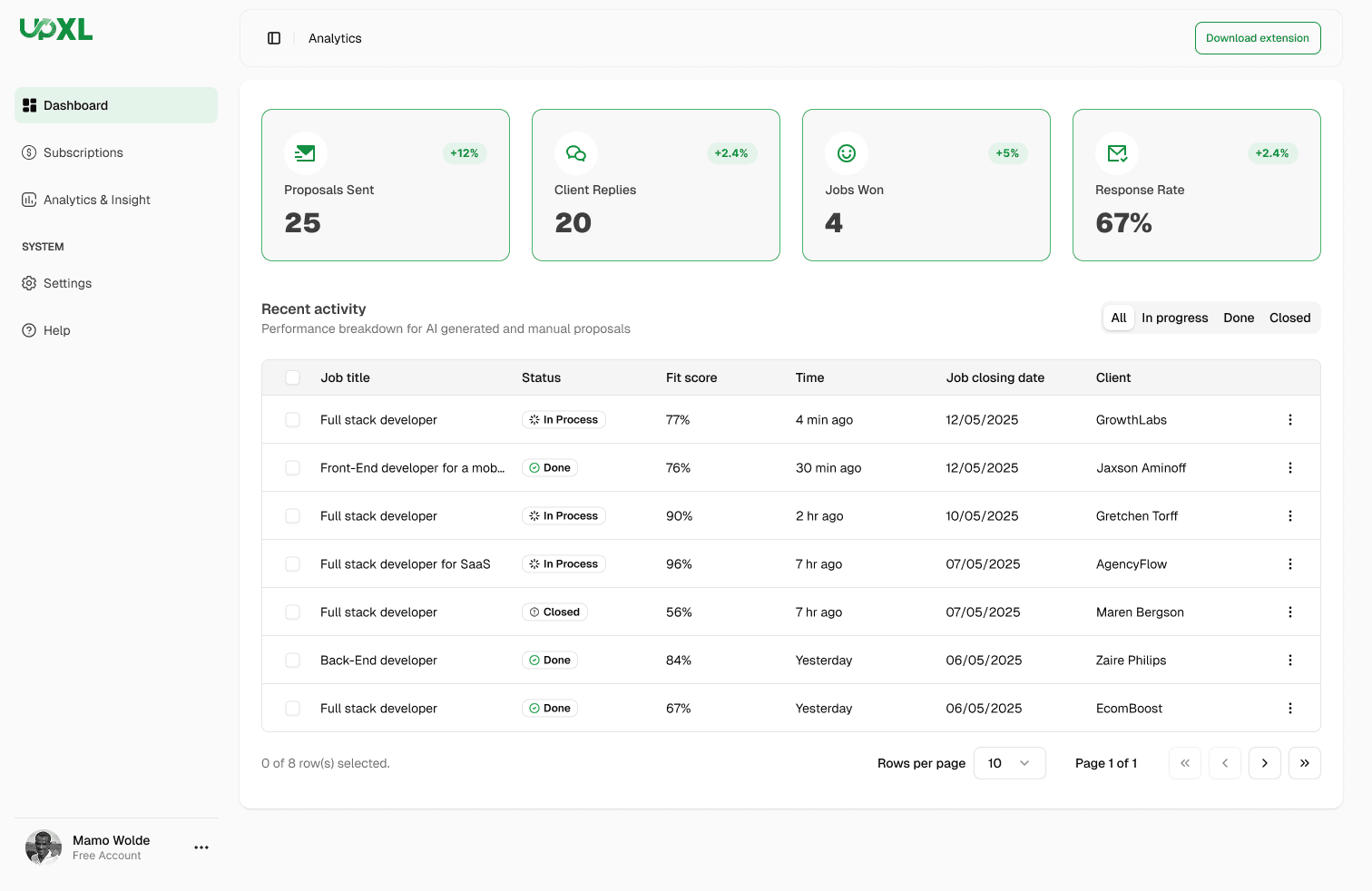Image resolution: width=1372 pixels, height=891 pixels.
Task: Click the +5% growth badge
Action: (1007, 153)
